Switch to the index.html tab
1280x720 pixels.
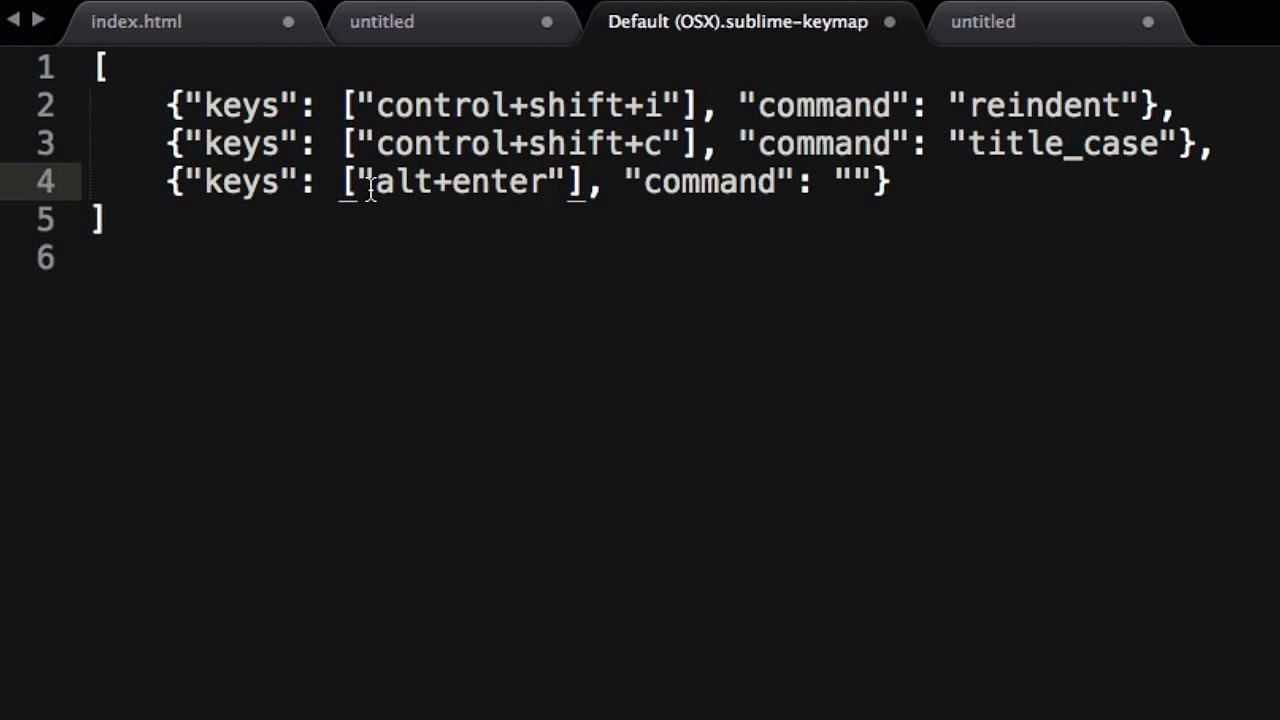[136, 22]
